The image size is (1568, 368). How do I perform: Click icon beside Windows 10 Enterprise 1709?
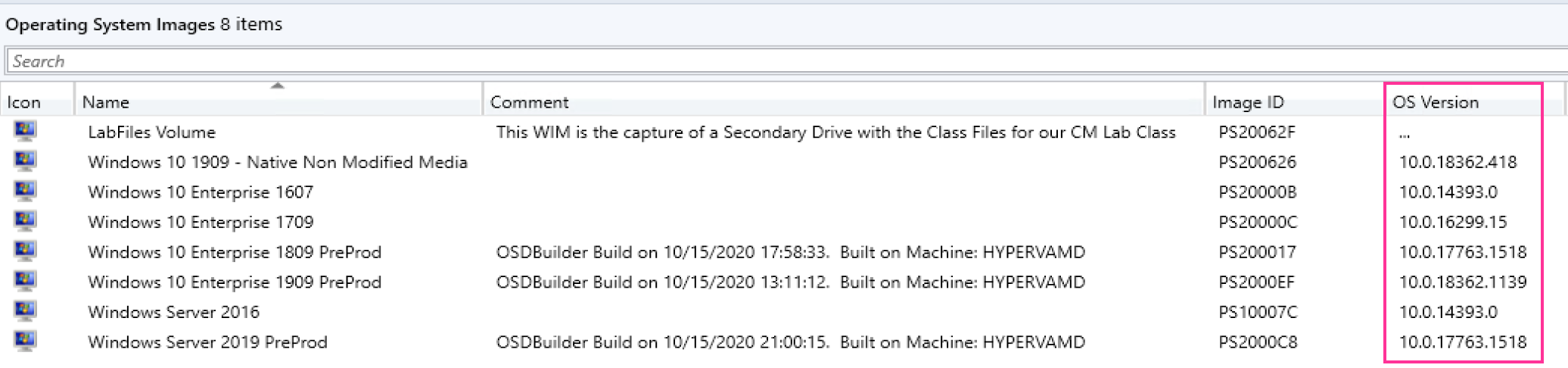[24, 222]
